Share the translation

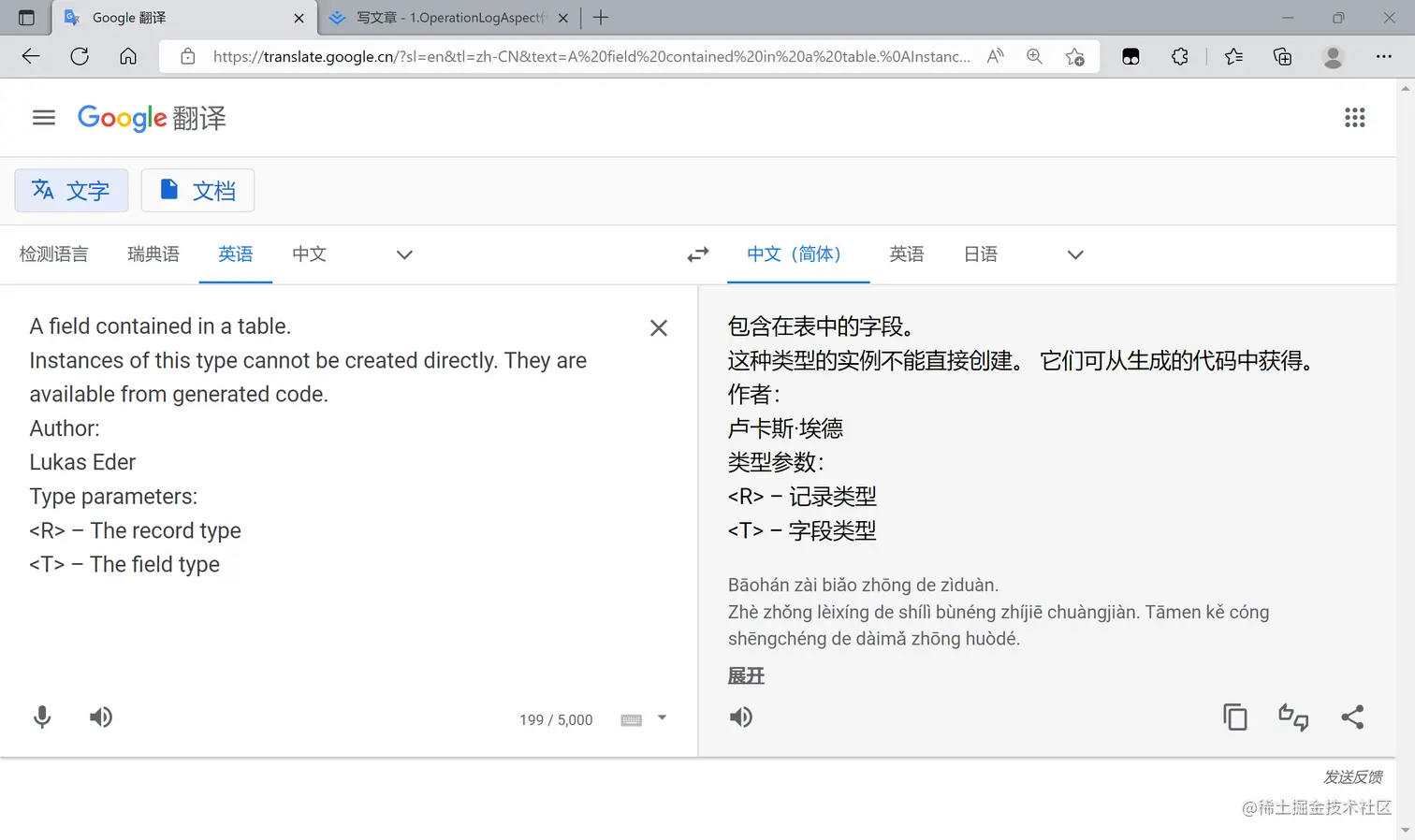coord(1352,717)
